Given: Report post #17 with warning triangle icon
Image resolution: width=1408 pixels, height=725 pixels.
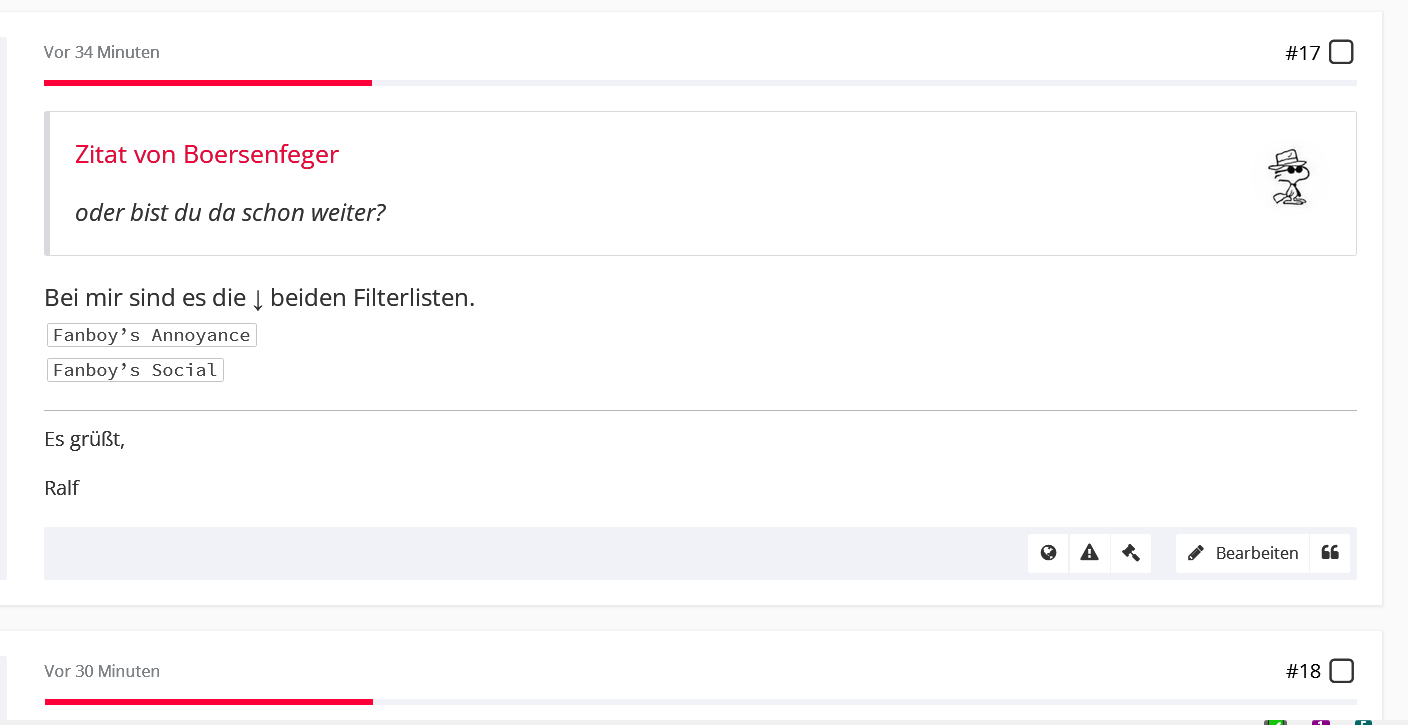Looking at the screenshot, I should coord(1090,553).
